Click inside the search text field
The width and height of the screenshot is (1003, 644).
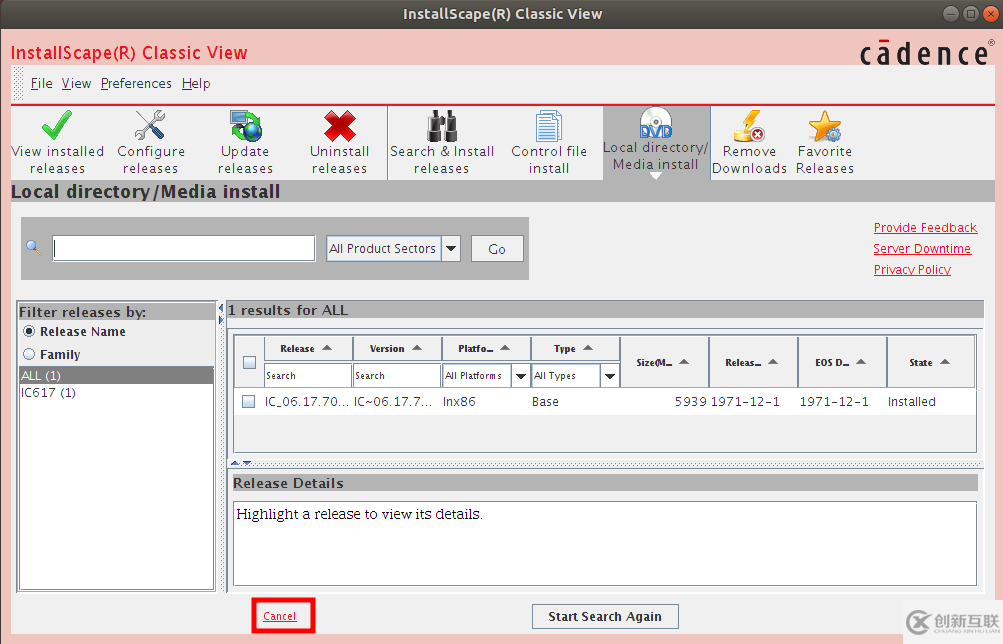pyautogui.click(x=183, y=248)
